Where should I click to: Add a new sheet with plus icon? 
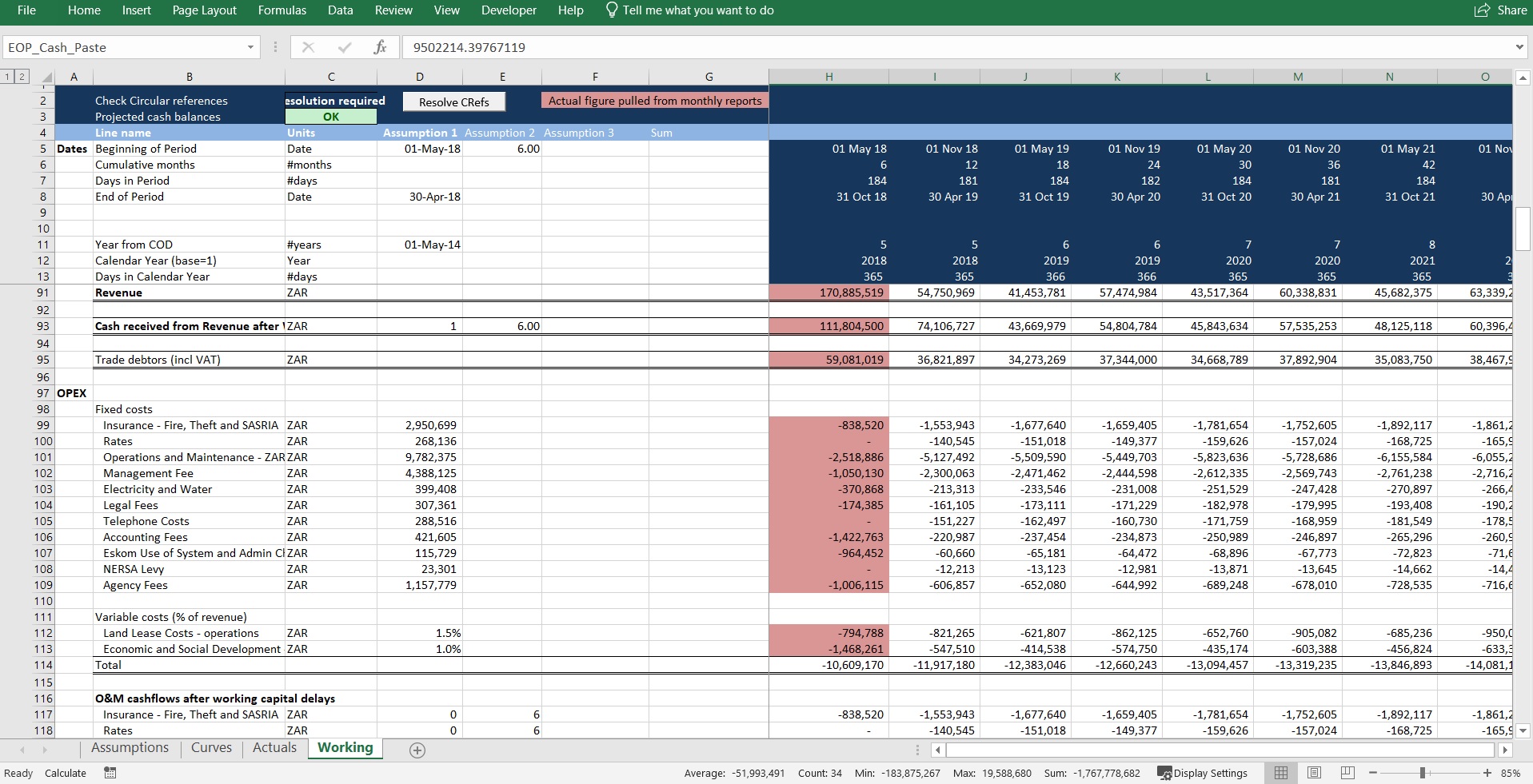click(417, 750)
